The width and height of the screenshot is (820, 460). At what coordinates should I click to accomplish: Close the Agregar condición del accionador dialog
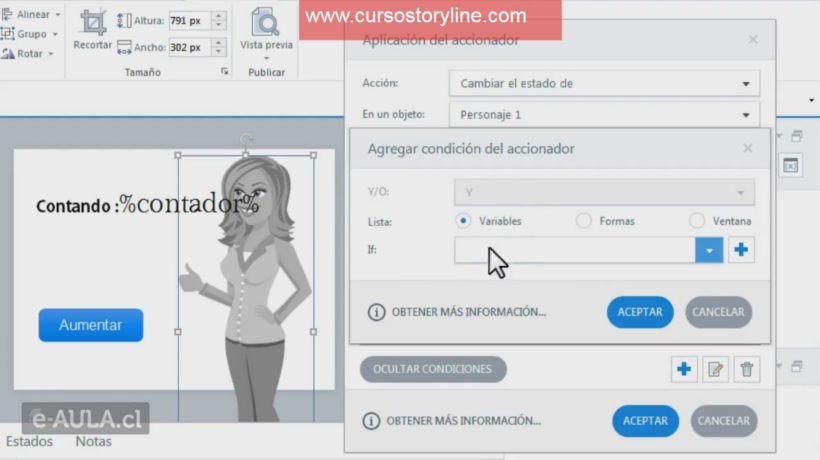[x=748, y=148]
